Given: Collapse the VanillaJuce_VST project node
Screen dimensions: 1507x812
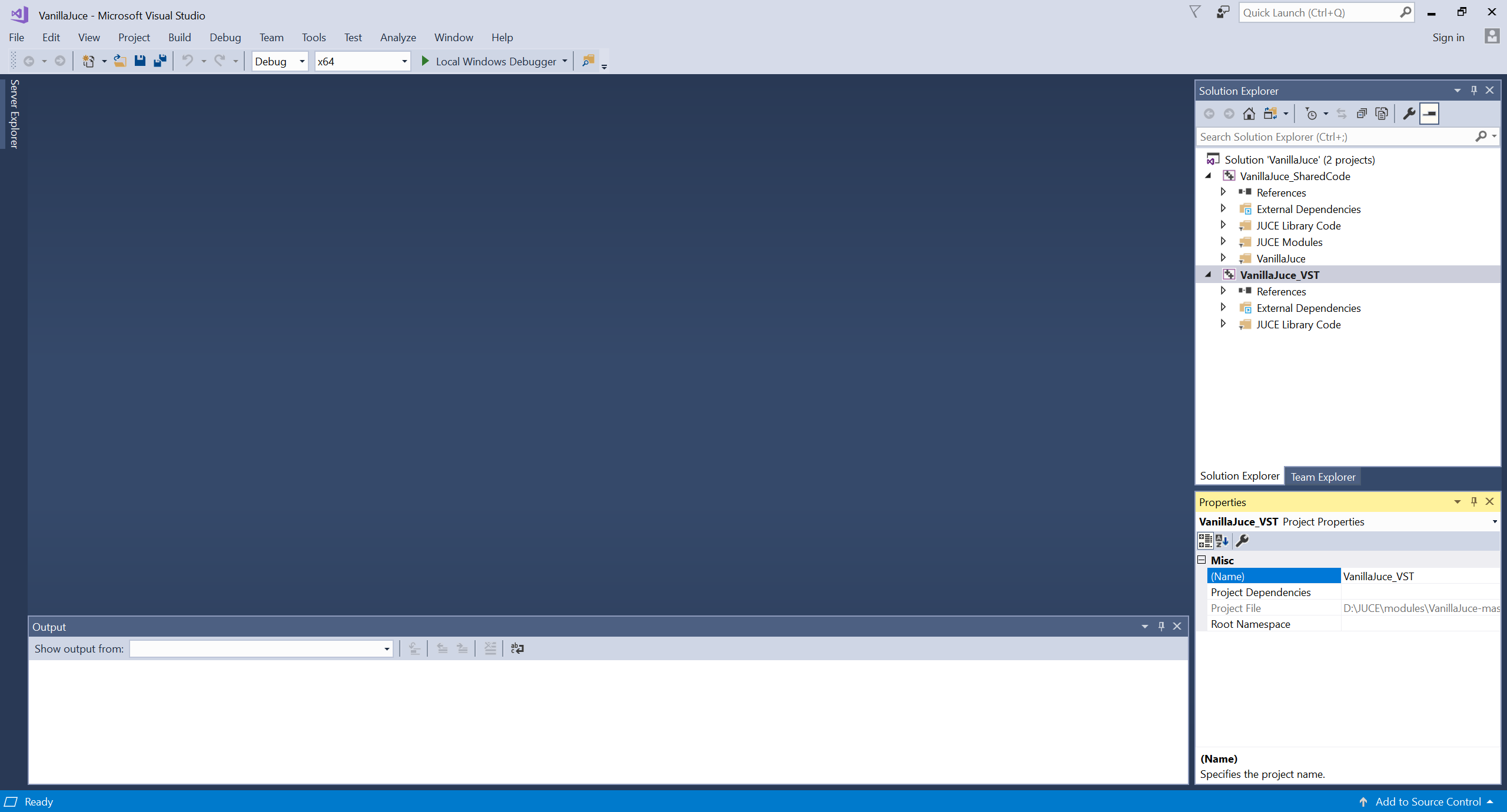Looking at the screenshot, I should pyautogui.click(x=1209, y=275).
